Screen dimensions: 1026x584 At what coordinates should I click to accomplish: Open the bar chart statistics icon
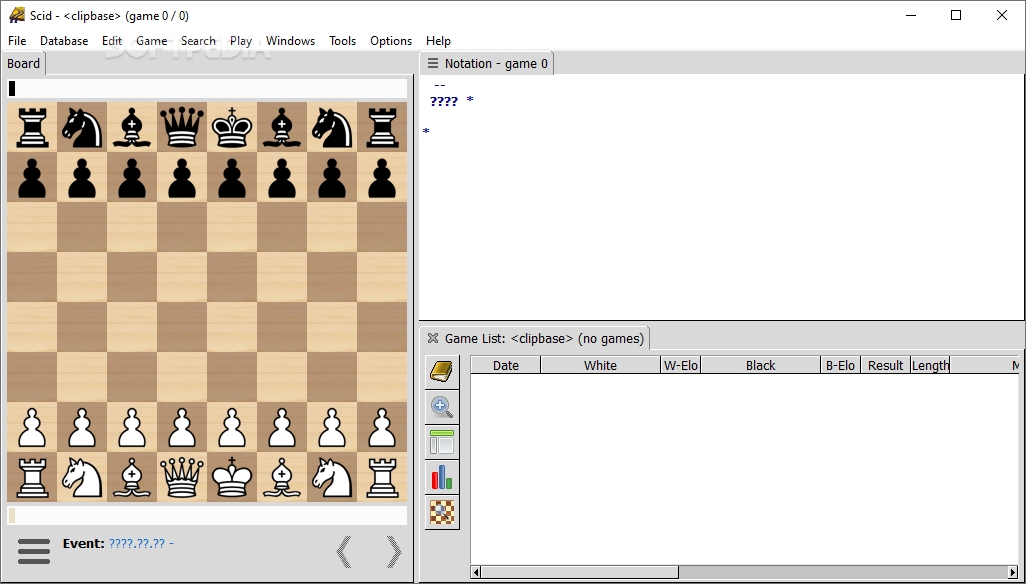pyautogui.click(x=442, y=477)
